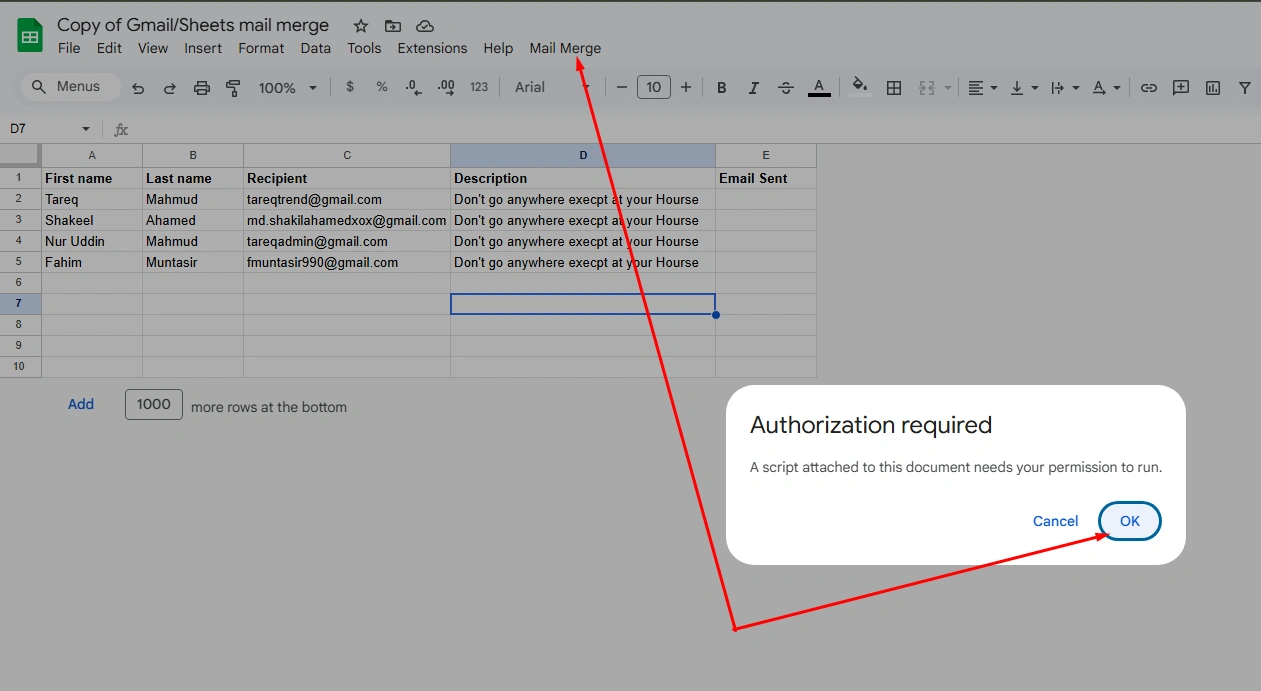Open the Arial font selector

[553, 87]
